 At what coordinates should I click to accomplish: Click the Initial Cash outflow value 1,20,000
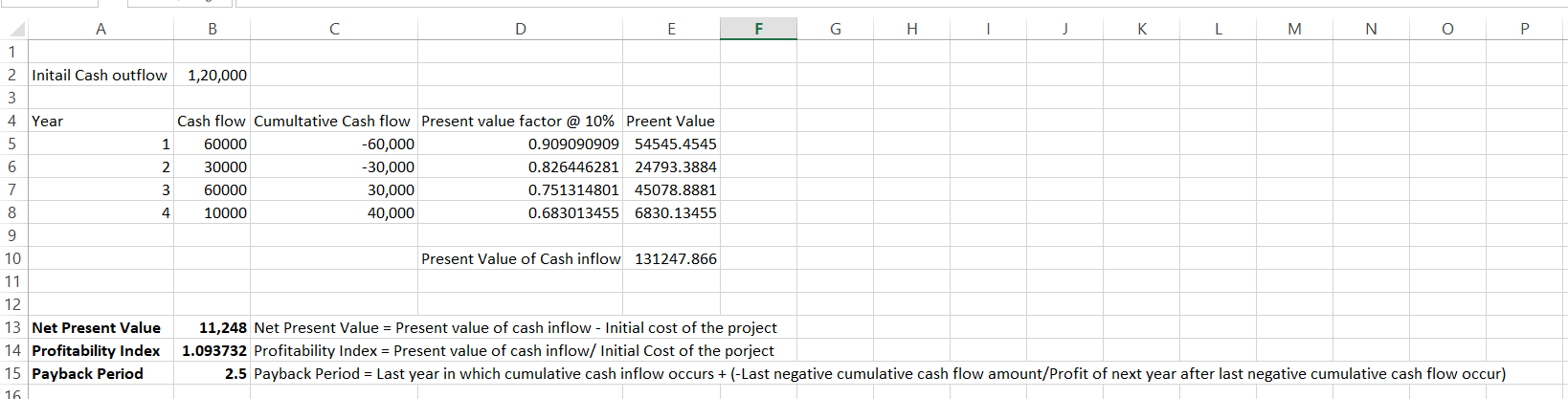[216, 75]
